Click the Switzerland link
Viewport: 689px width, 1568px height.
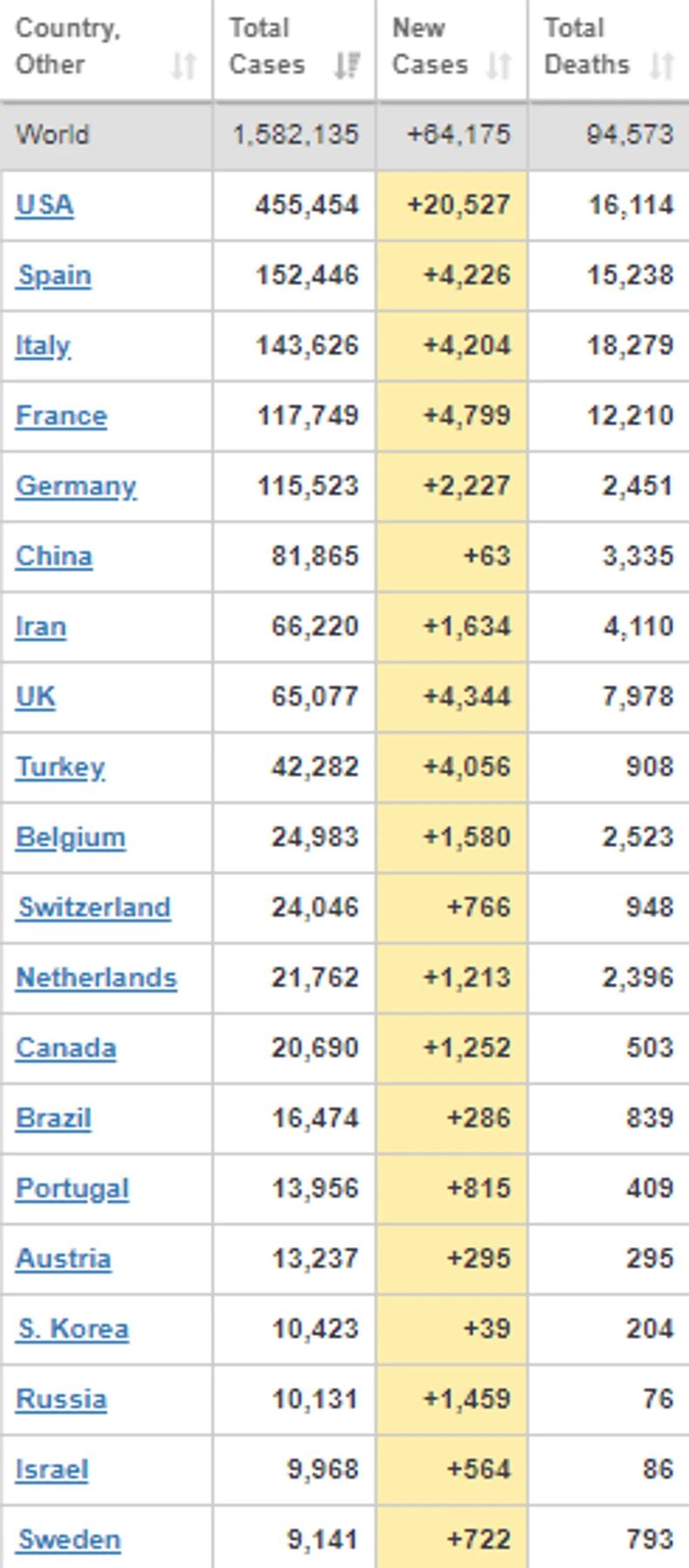(94, 907)
